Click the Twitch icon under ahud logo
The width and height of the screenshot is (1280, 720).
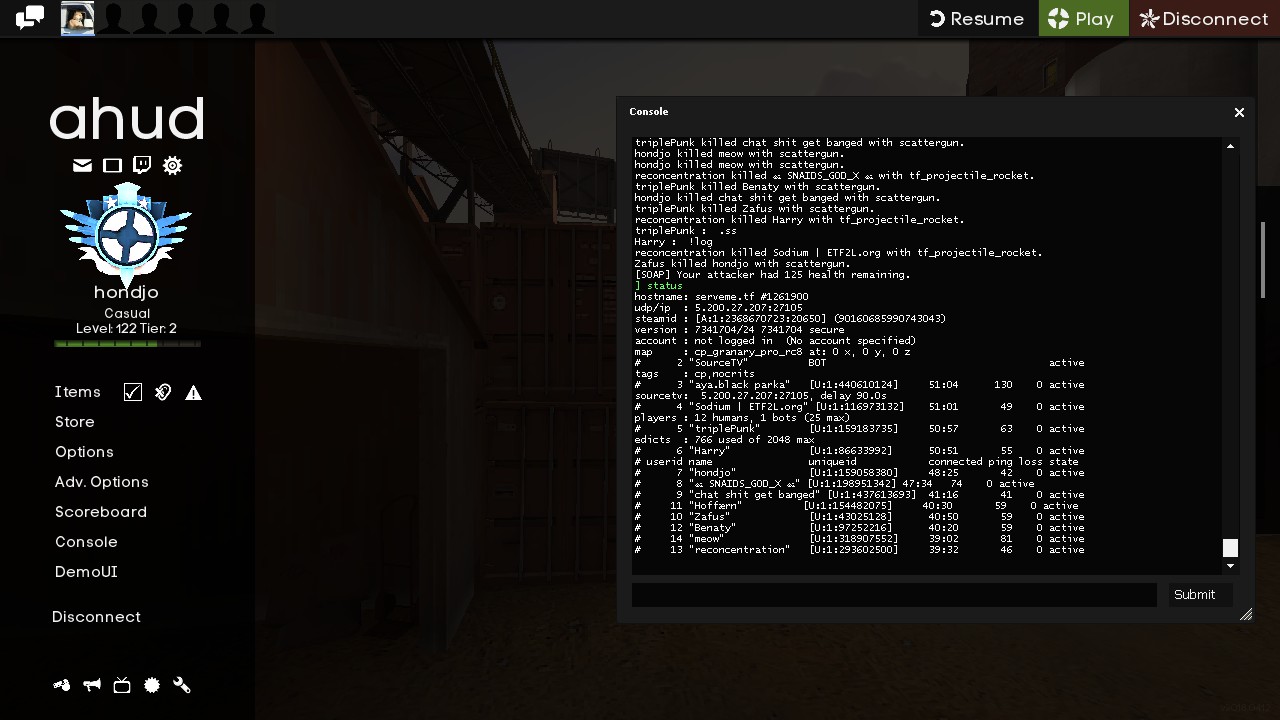tap(142, 165)
